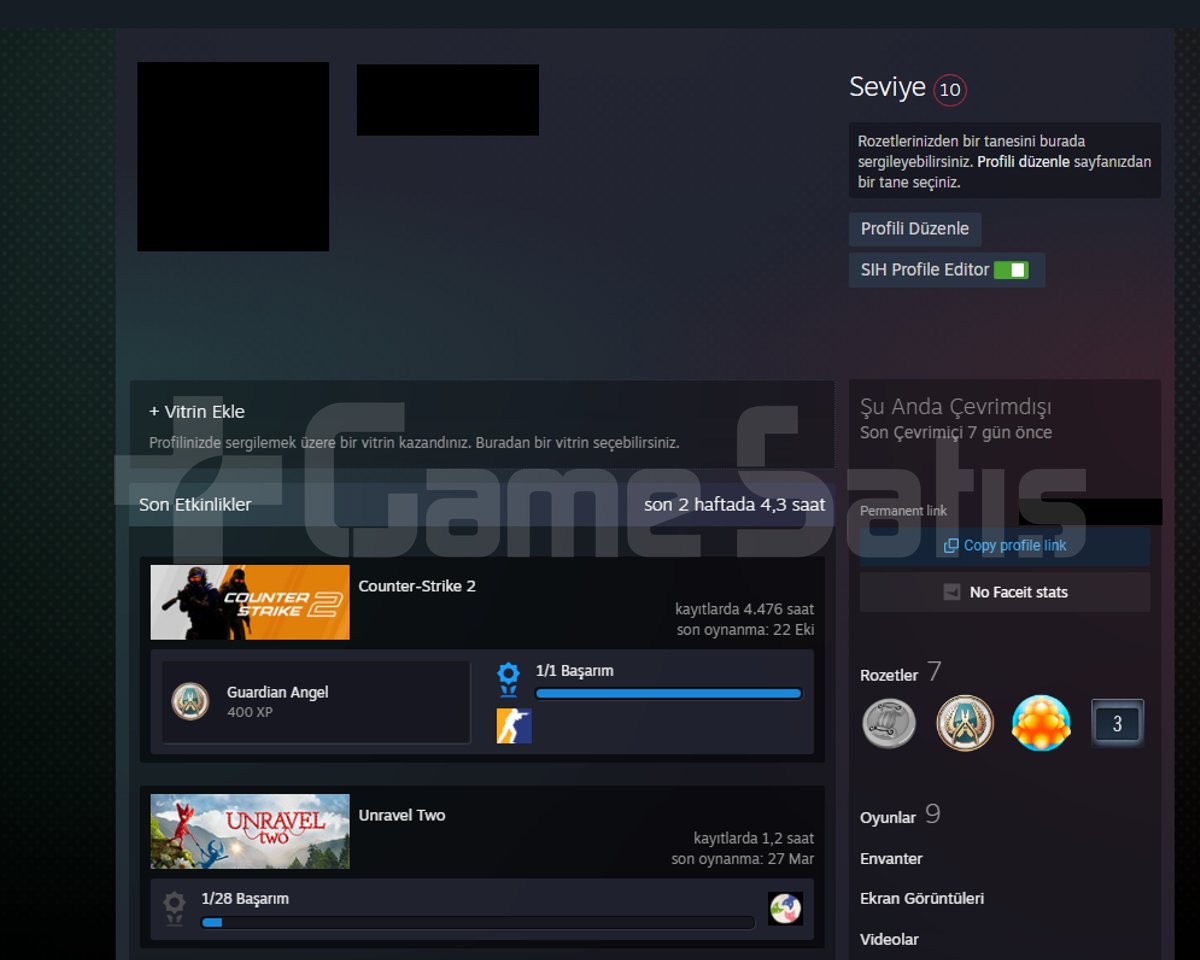Click the 1/28 Başarım progress bar
The width and height of the screenshot is (1200, 960).
pos(478,922)
